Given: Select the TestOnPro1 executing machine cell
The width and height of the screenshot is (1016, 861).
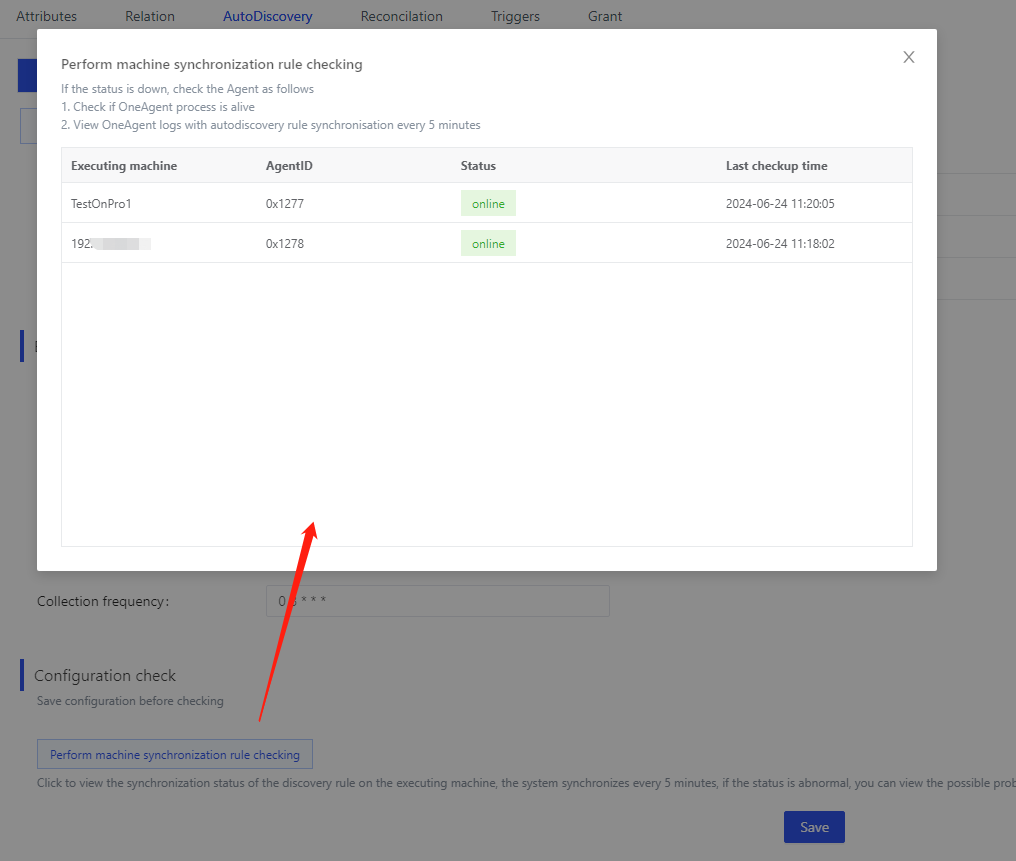Looking at the screenshot, I should (101, 203).
